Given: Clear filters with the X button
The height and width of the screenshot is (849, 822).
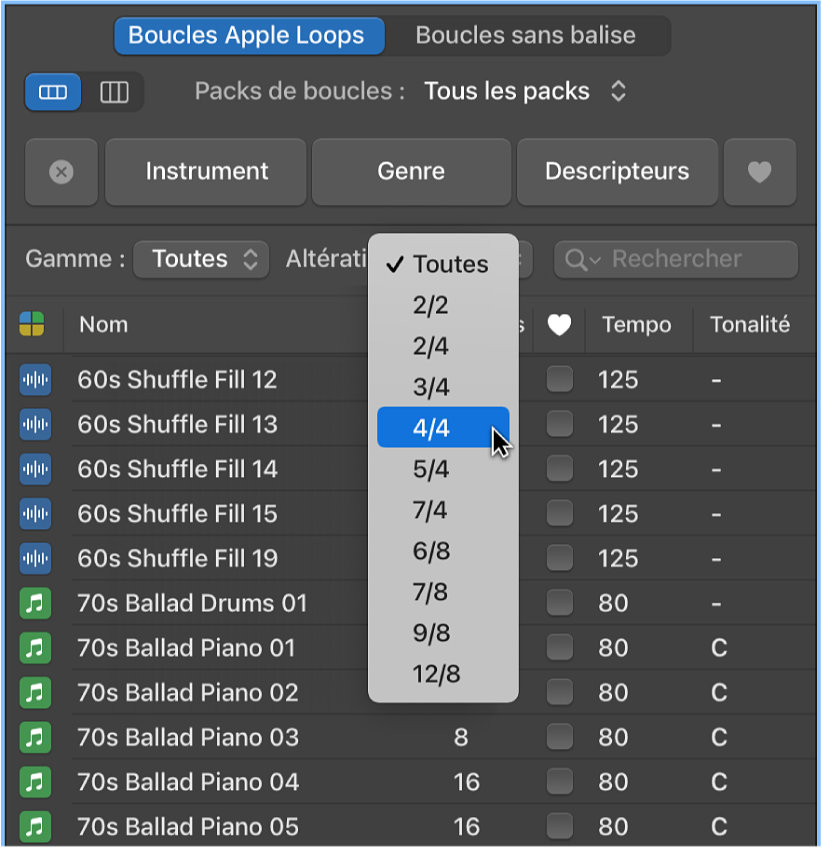Looking at the screenshot, I should (x=61, y=172).
